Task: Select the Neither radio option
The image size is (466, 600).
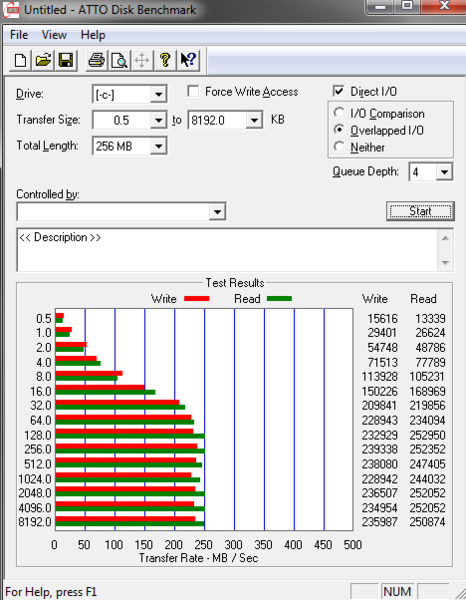Action: tap(339, 147)
